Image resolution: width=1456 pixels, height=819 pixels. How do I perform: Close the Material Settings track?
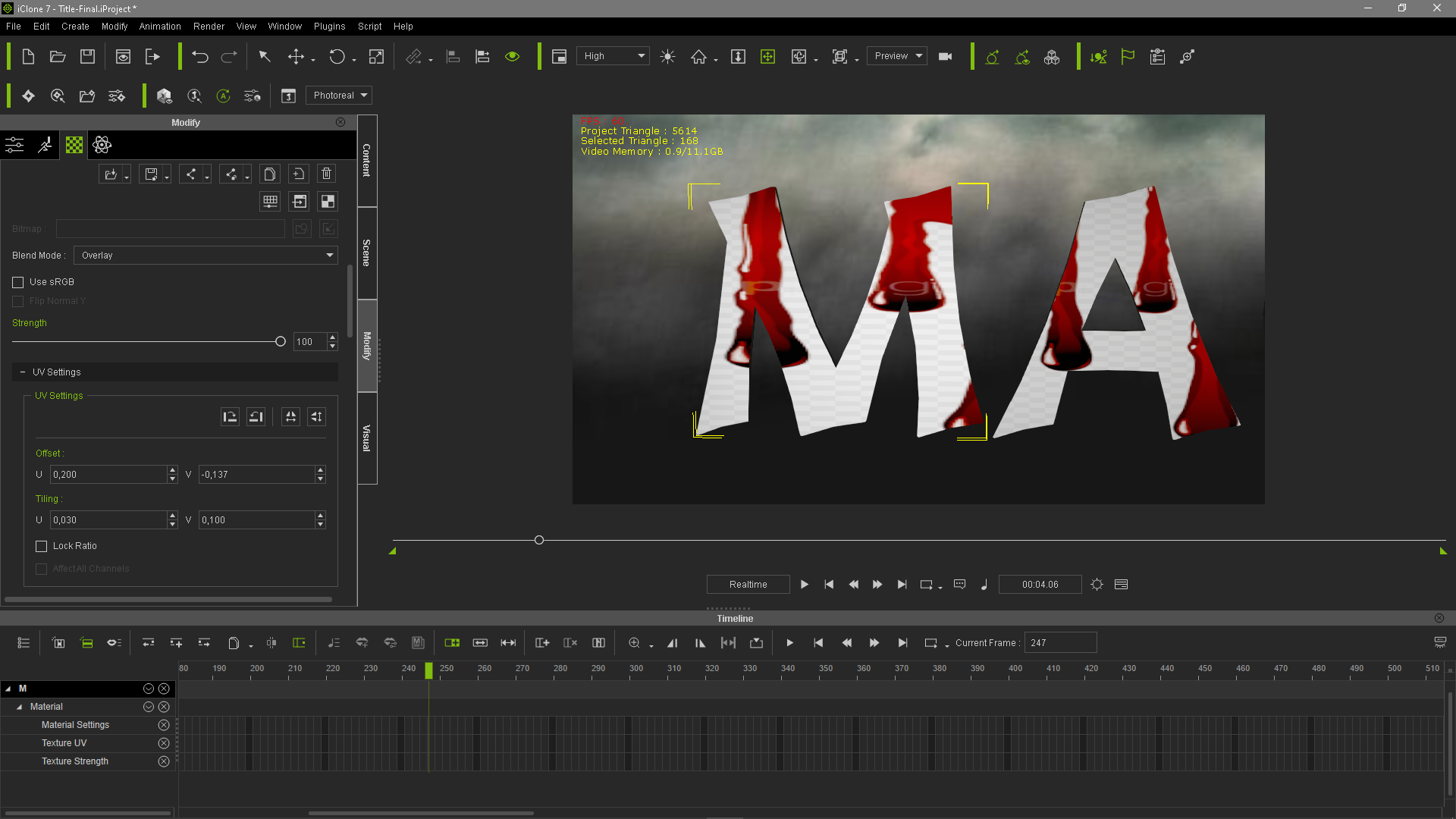click(164, 725)
